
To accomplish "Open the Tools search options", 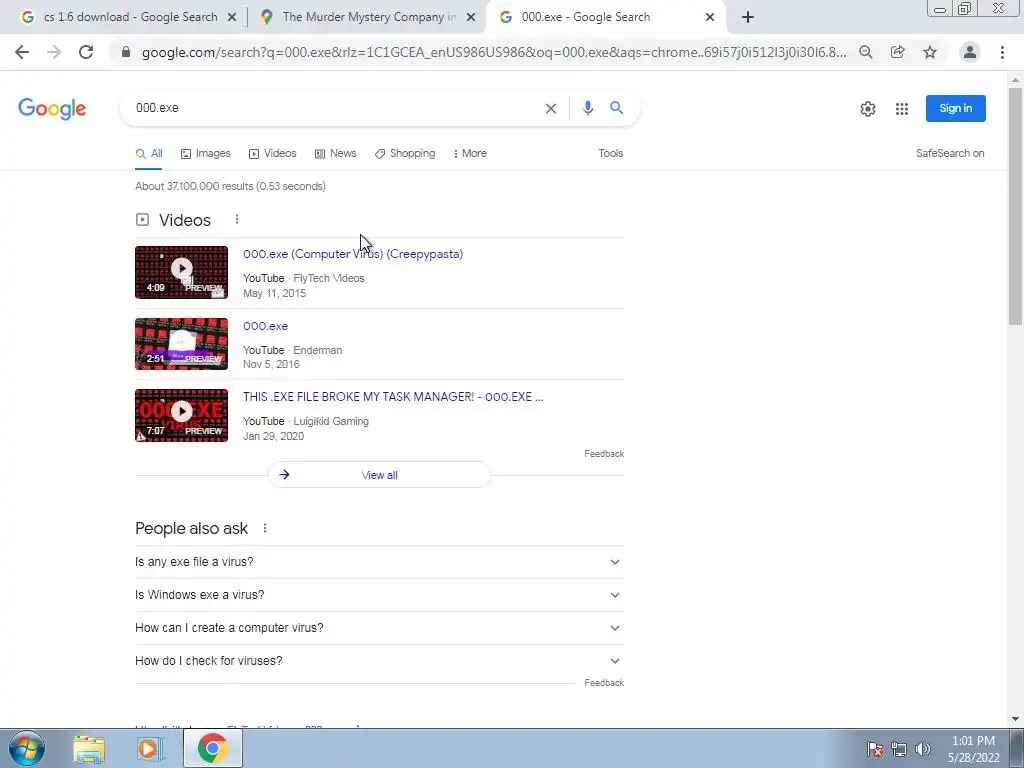I will [611, 153].
